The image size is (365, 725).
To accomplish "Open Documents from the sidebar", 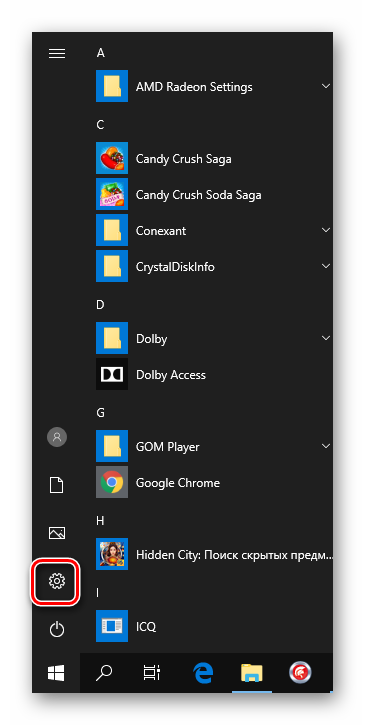I will pyautogui.click(x=57, y=485).
